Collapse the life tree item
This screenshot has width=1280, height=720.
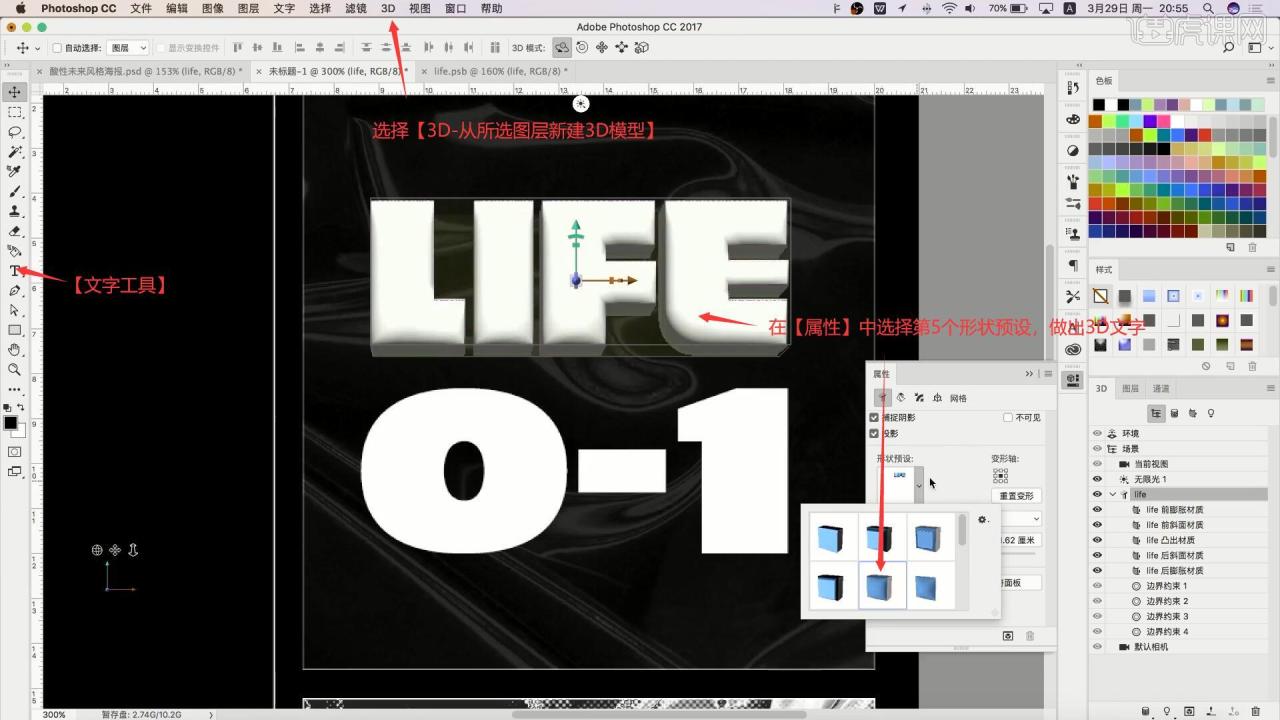pyautogui.click(x=1112, y=494)
